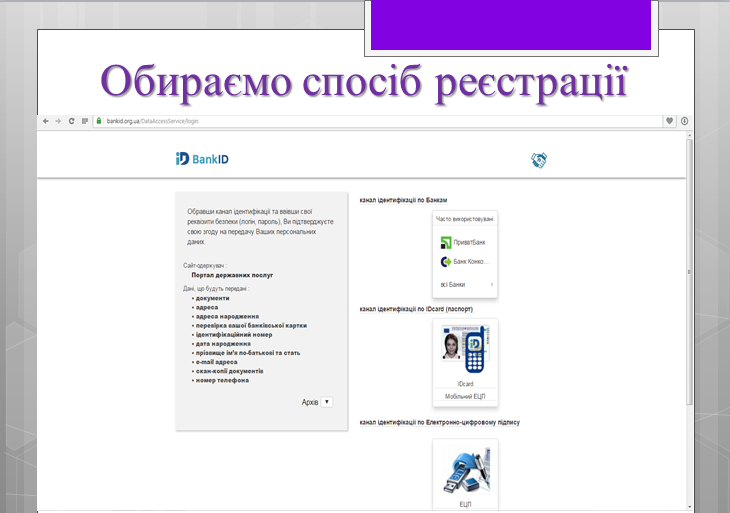Choose the ЕЦП label

(465, 504)
